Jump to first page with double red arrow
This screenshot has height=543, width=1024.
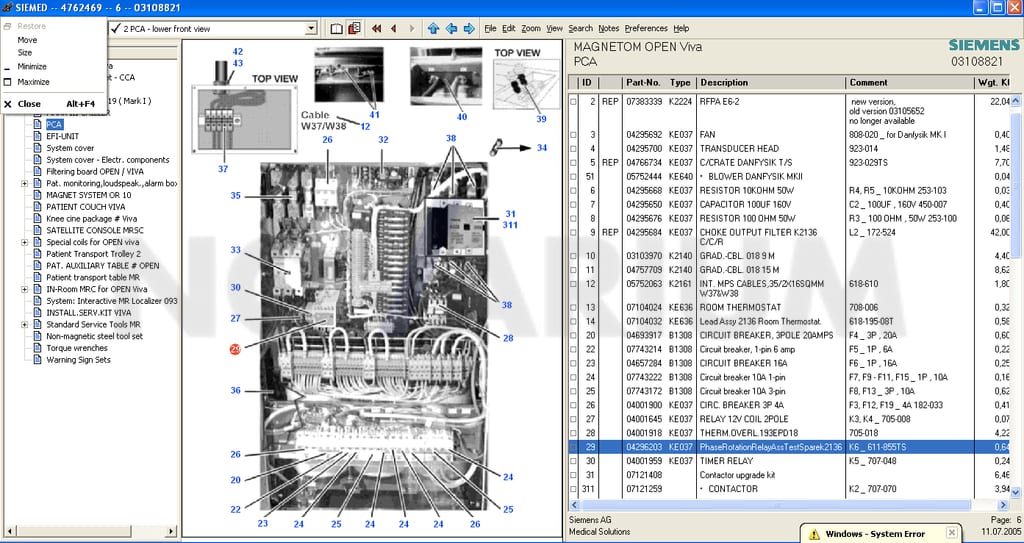pos(377,29)
